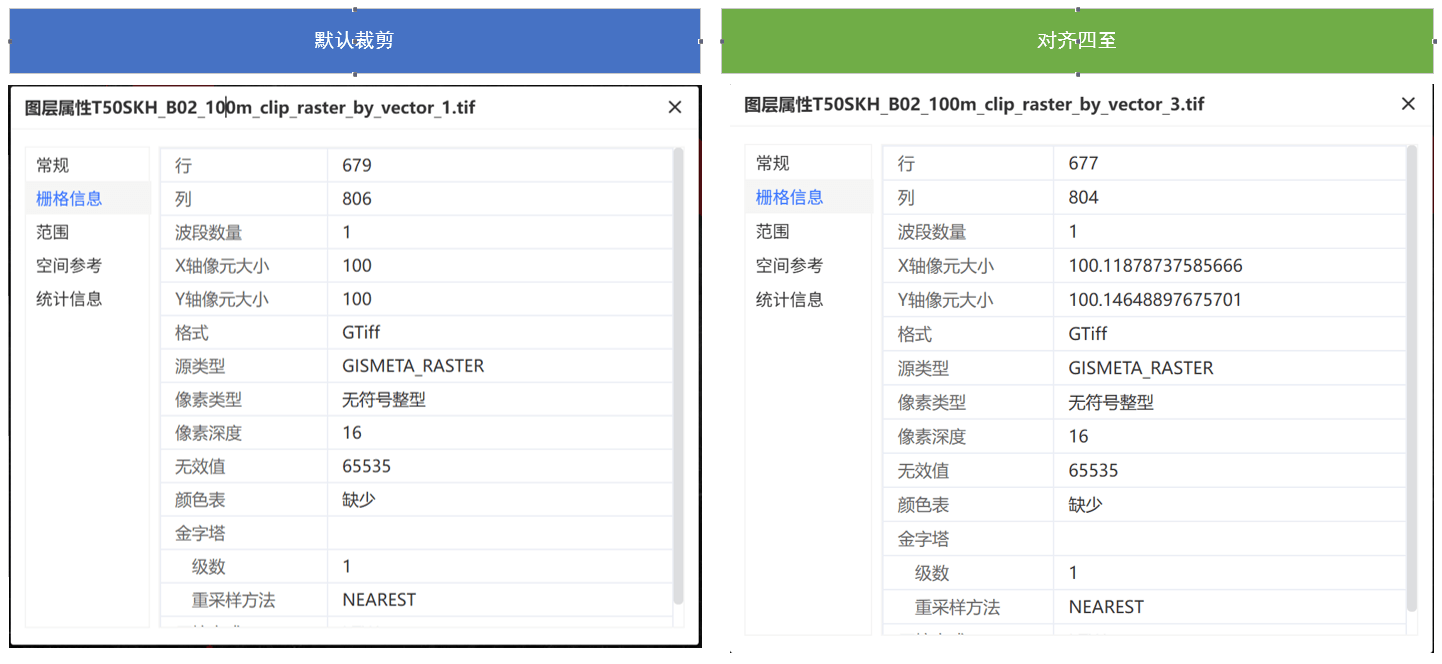
Task: Click the column count value 804
Action: pyautogui.click(x=1083, y=197)
